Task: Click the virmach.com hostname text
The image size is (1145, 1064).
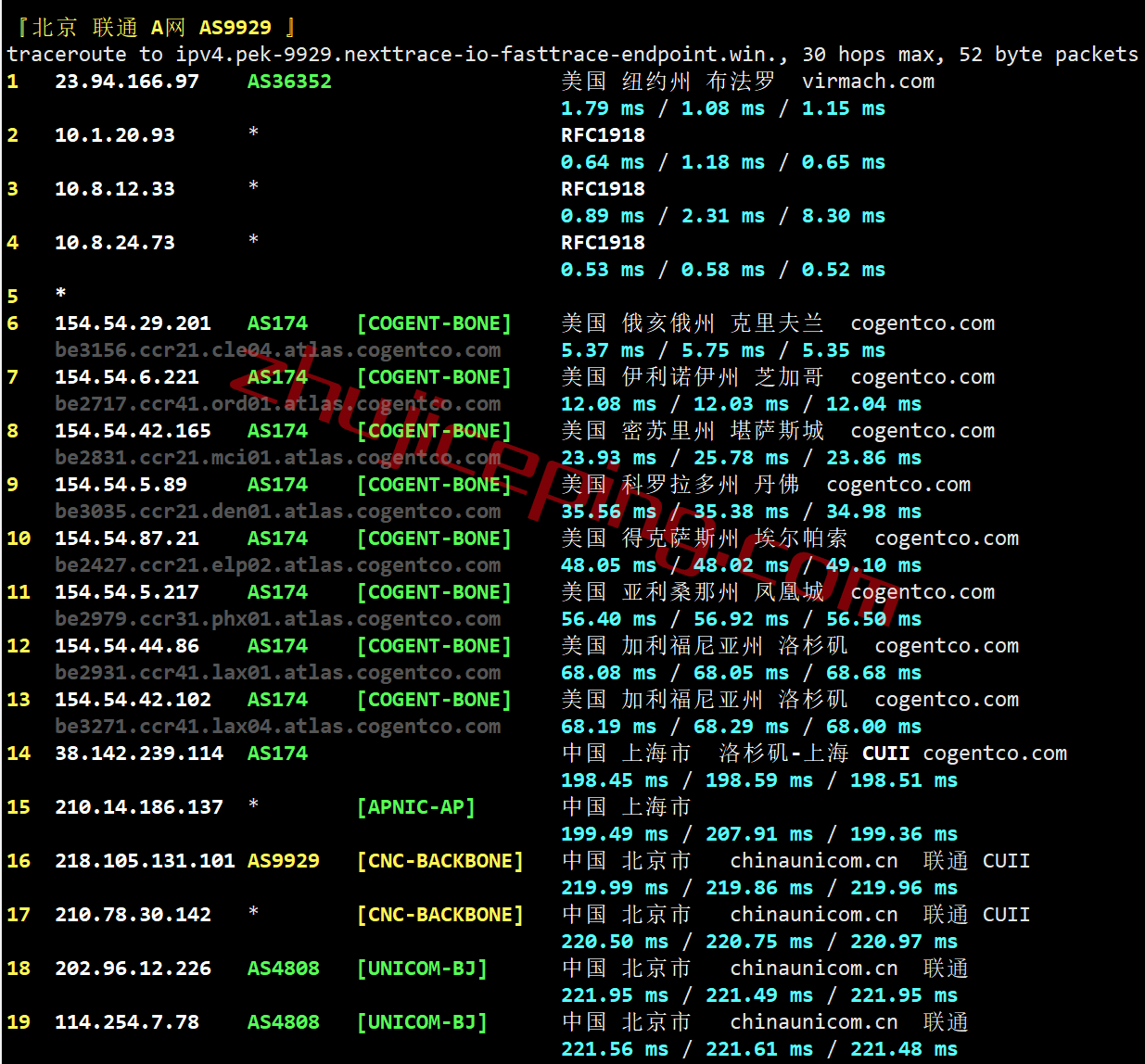Action: pos(868,82)
